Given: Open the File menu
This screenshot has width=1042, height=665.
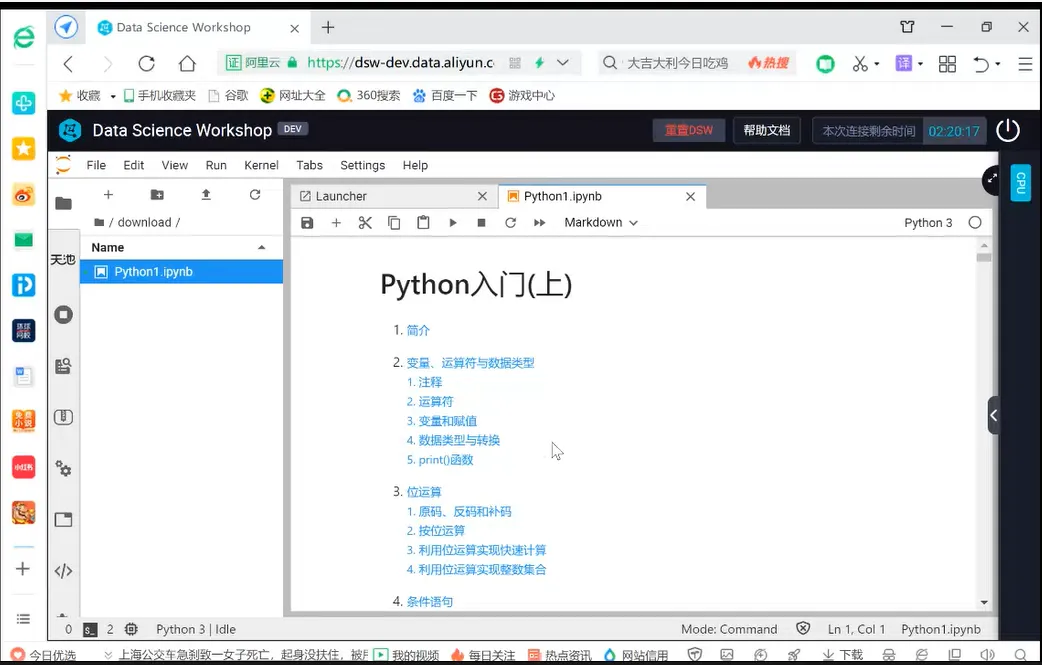Looking at the screenshot, I should click(96, 165).
